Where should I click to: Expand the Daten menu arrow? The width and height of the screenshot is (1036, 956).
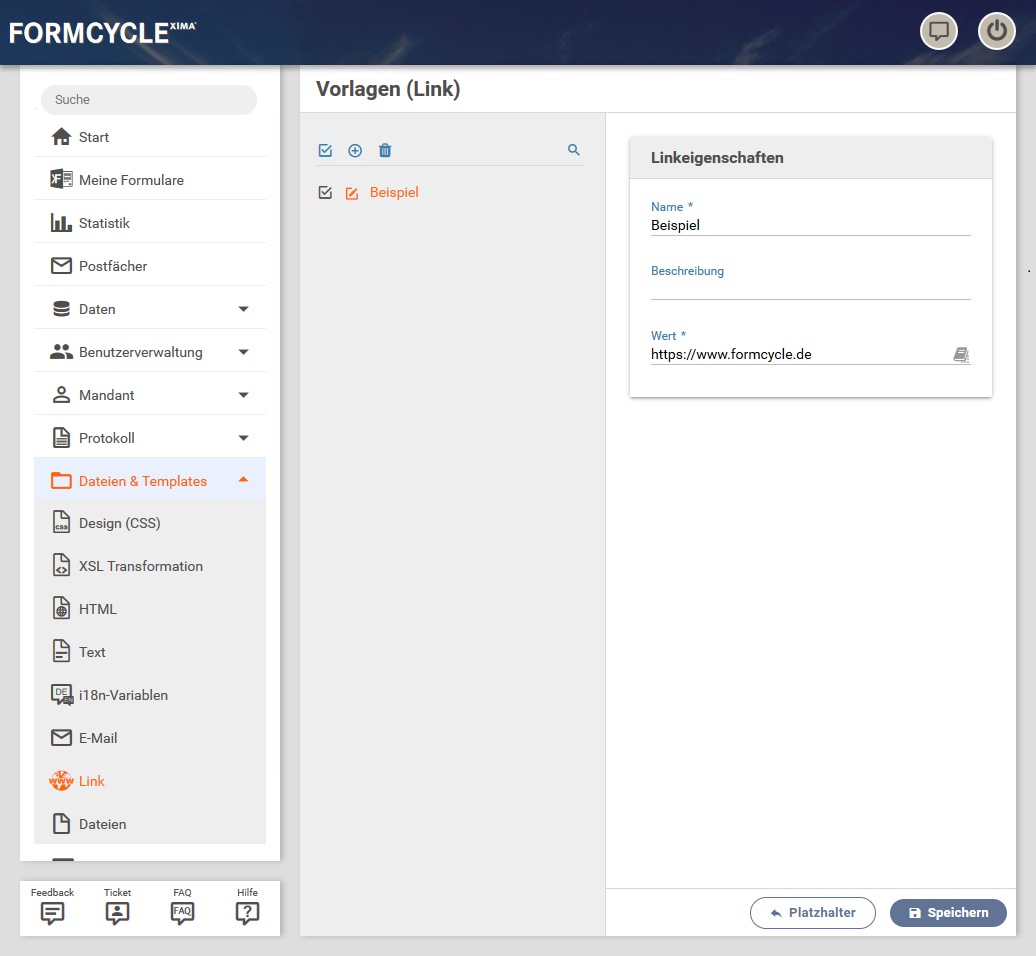(243, 309)
